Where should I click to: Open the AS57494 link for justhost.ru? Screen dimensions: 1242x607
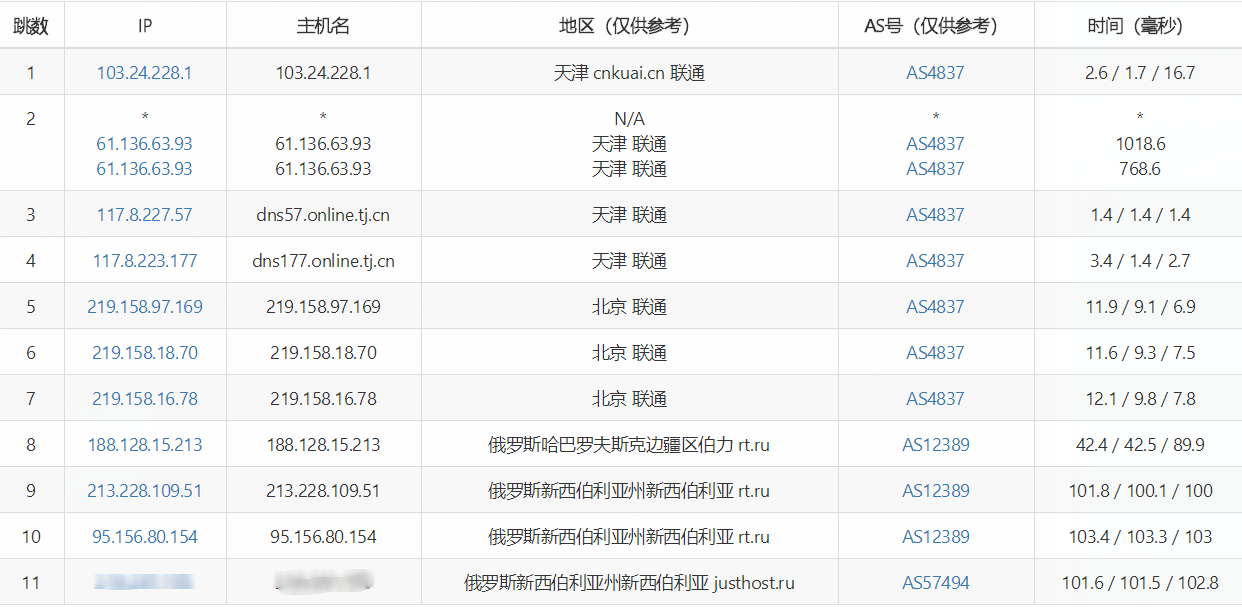pos(935,583)
